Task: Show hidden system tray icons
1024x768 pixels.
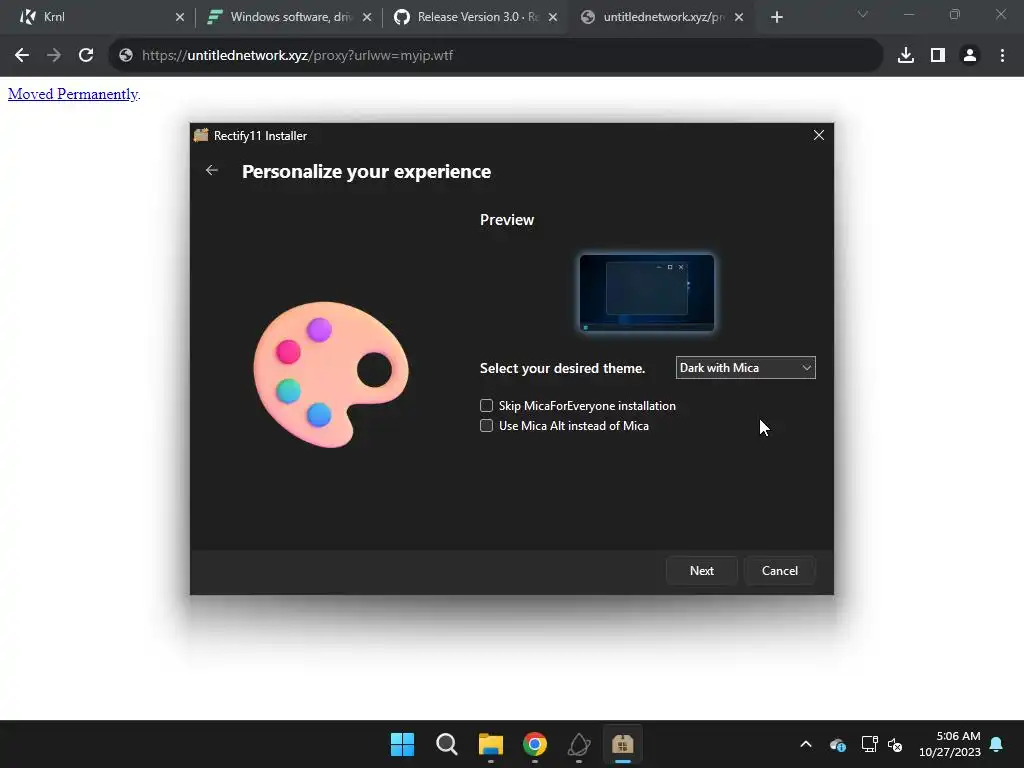Action: (x=806, y=744)
